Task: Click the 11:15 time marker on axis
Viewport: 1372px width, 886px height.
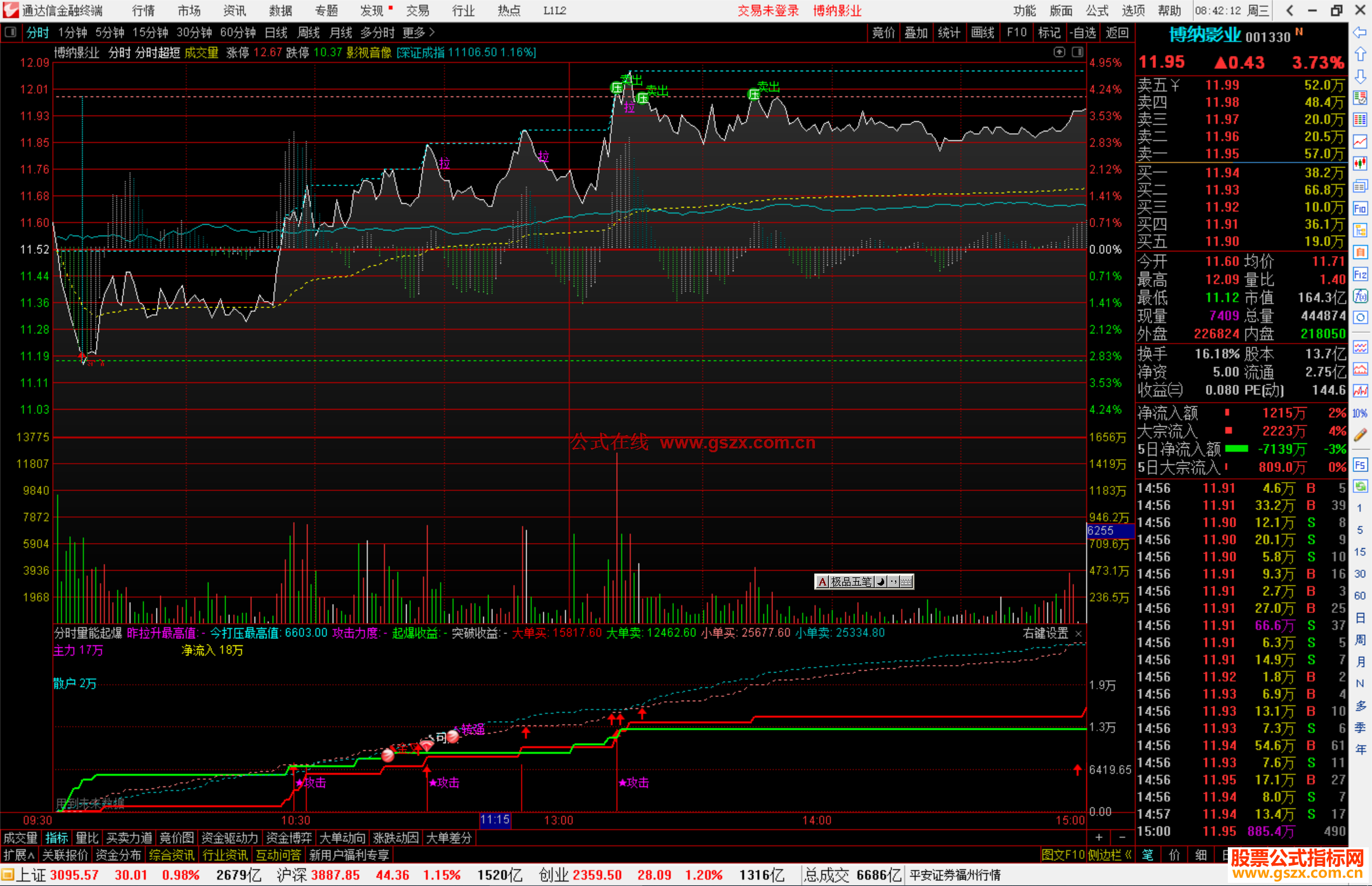Action: click(495, 820)
